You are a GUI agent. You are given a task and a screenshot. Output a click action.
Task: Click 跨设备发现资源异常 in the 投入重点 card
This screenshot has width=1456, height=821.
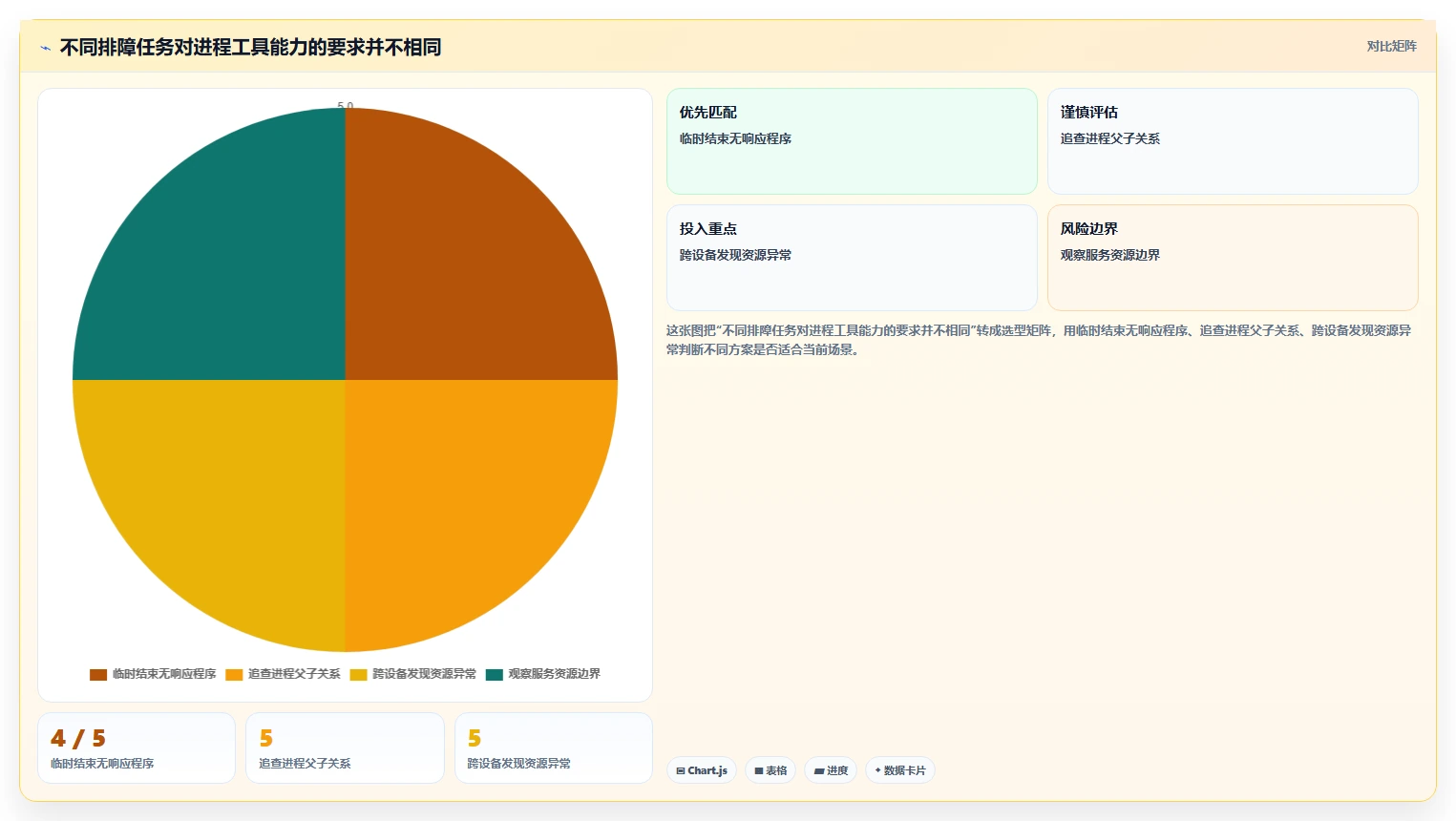[735, 256]
